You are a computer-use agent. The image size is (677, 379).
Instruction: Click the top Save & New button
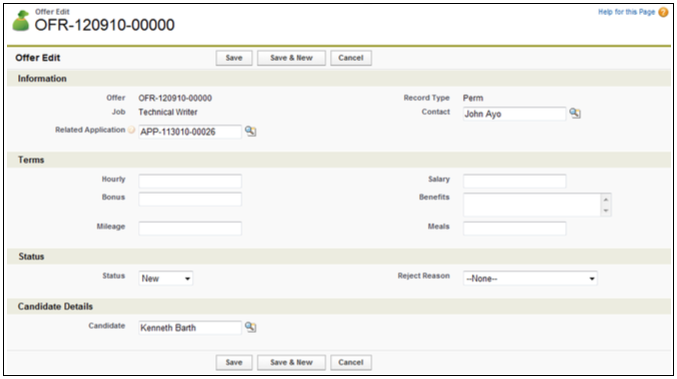click(x=291, y=58)
